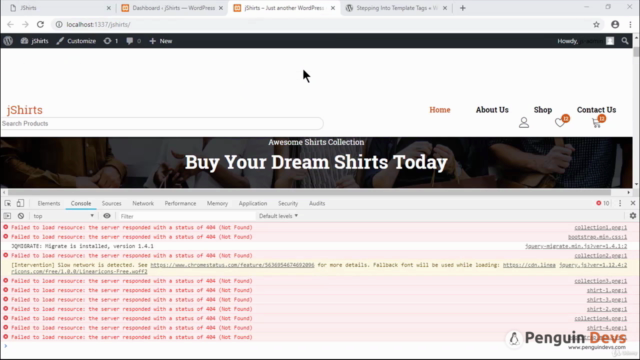
Task: Switch to the Network tab
Action: click(143, 203)
